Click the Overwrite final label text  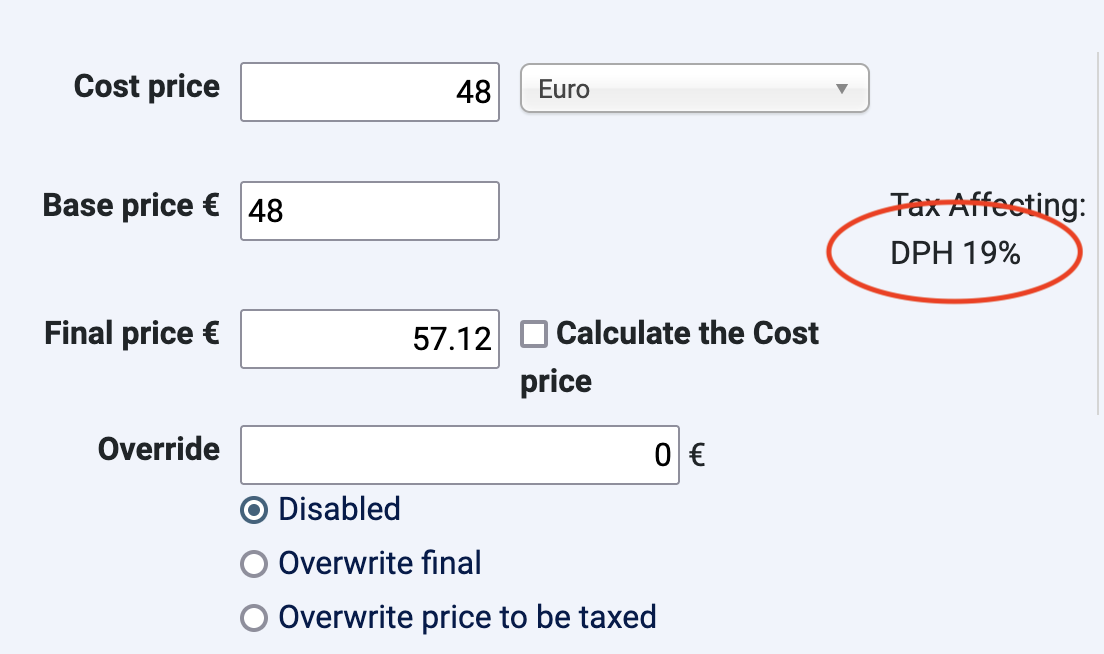[380, 564]
